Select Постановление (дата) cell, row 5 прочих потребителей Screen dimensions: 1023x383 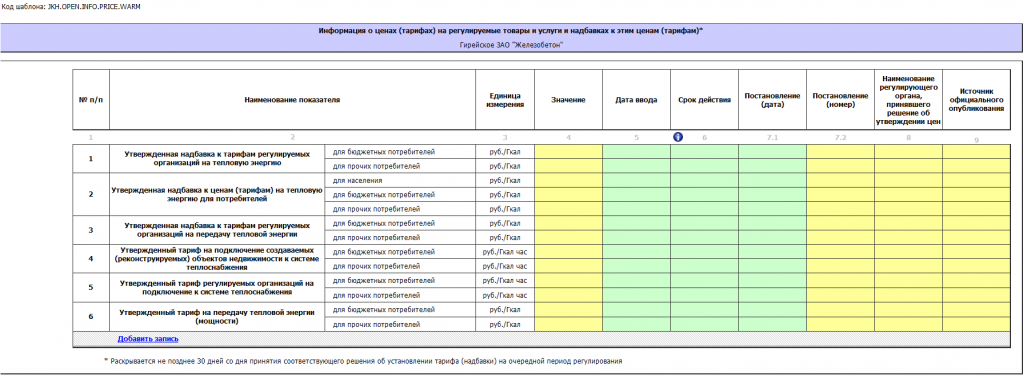click(x=772, y=295)
